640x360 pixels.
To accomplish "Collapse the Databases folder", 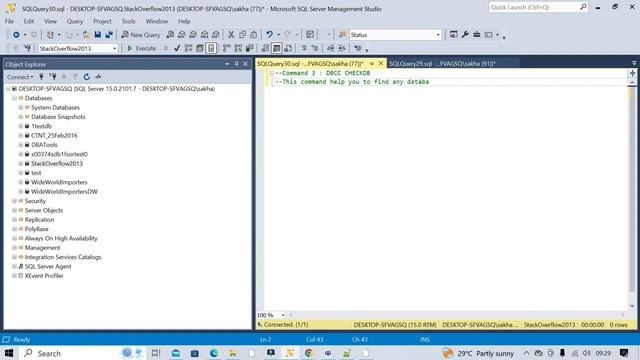I will [14, 98].
